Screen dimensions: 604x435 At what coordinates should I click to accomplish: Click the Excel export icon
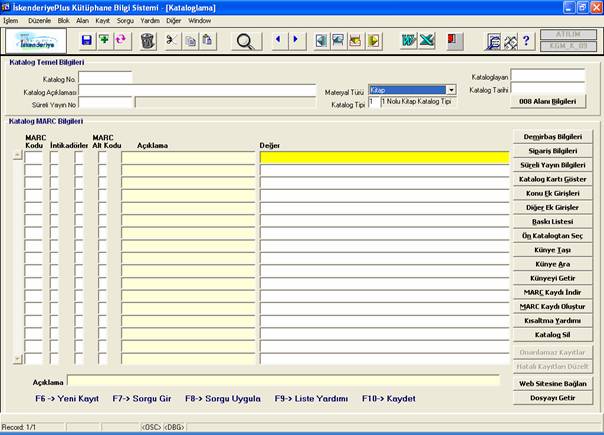[427, 40]
